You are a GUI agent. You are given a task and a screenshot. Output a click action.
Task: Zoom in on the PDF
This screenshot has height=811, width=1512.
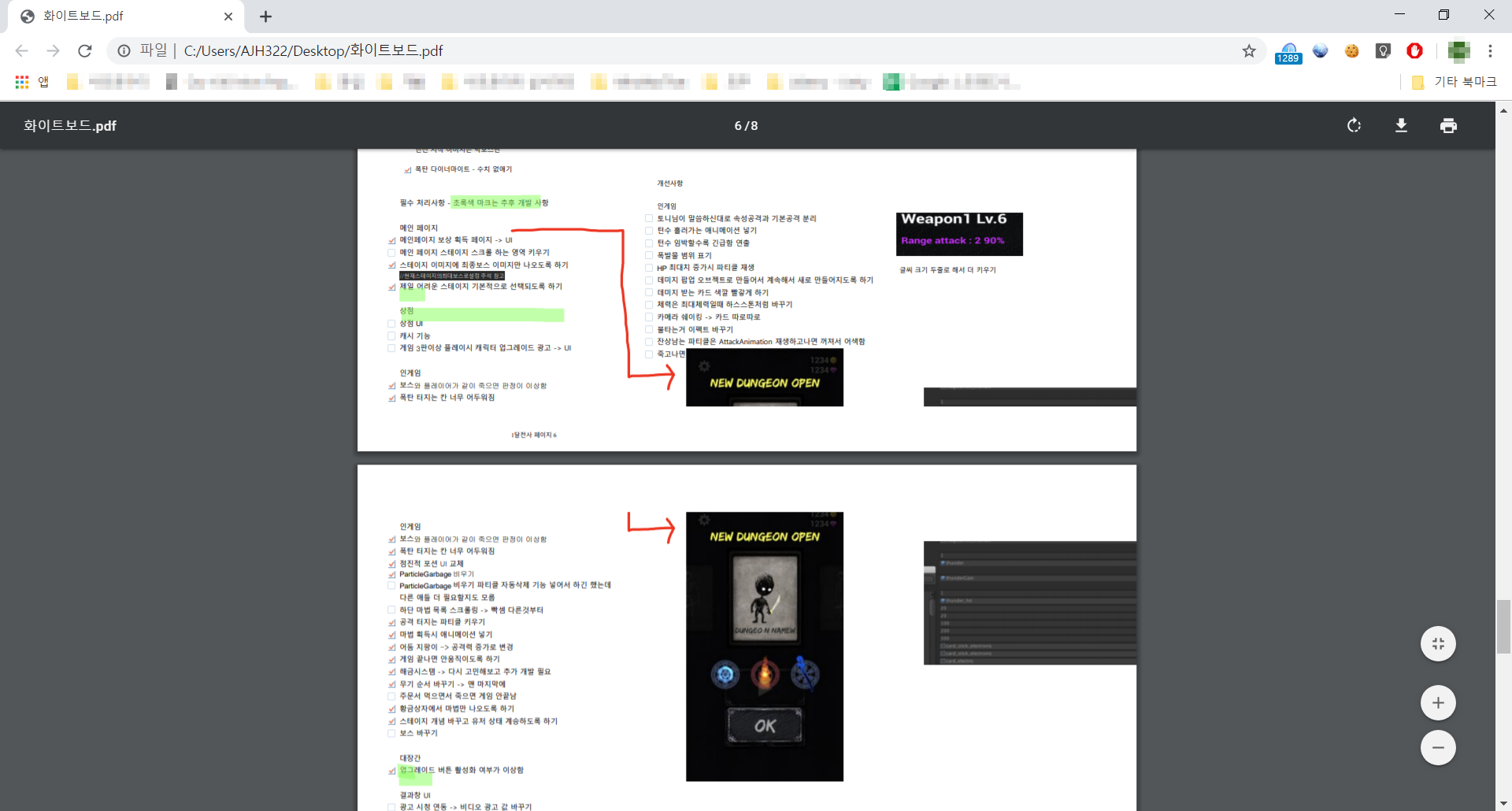[1438, 702]
